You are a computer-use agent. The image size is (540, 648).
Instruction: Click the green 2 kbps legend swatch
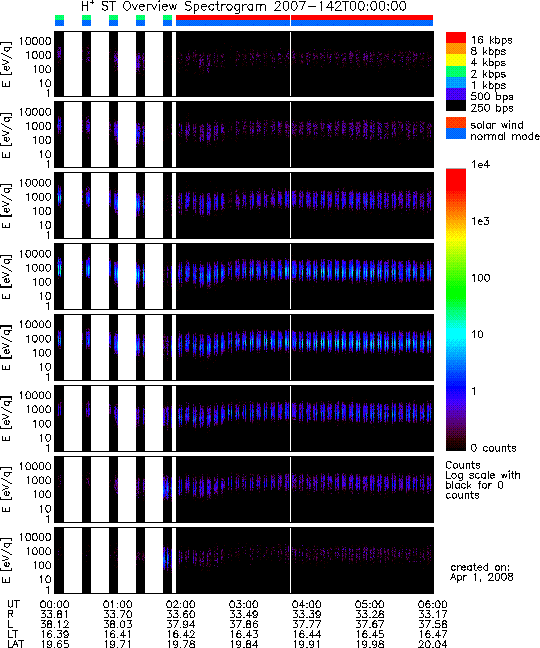456,71
